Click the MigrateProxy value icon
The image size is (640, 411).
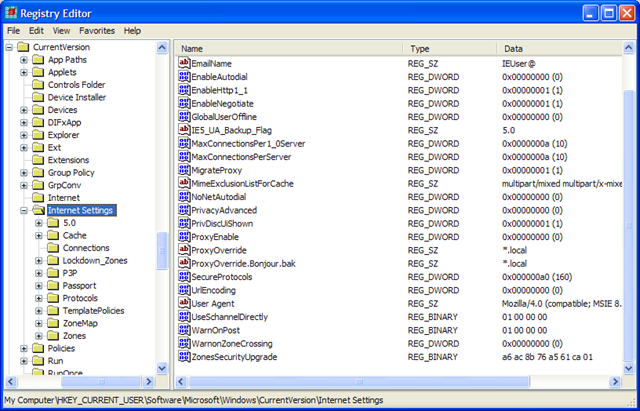click(x=184, y=170)
